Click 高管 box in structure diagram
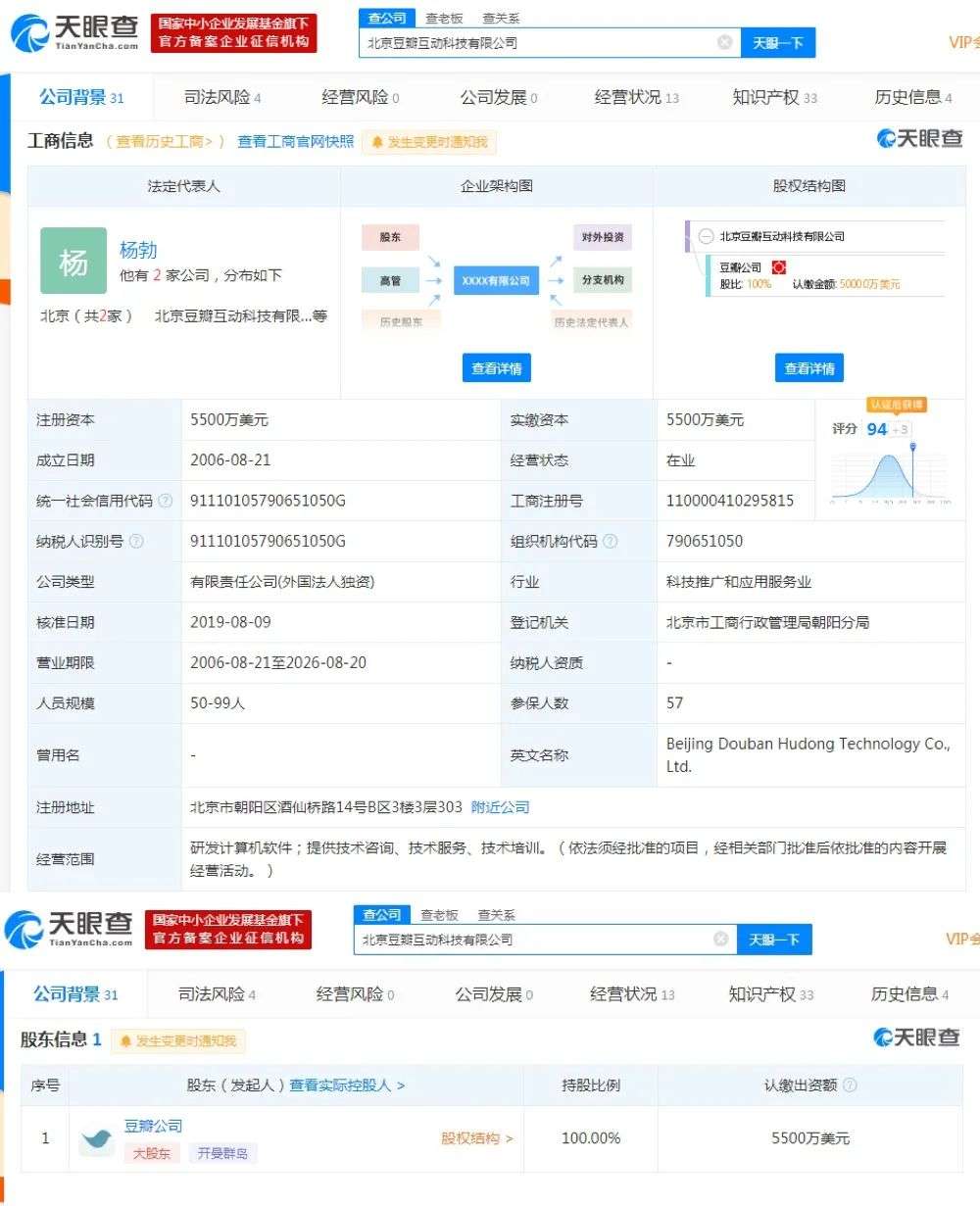The height and width of the screenshot is (1206, 980). [390, 280]
